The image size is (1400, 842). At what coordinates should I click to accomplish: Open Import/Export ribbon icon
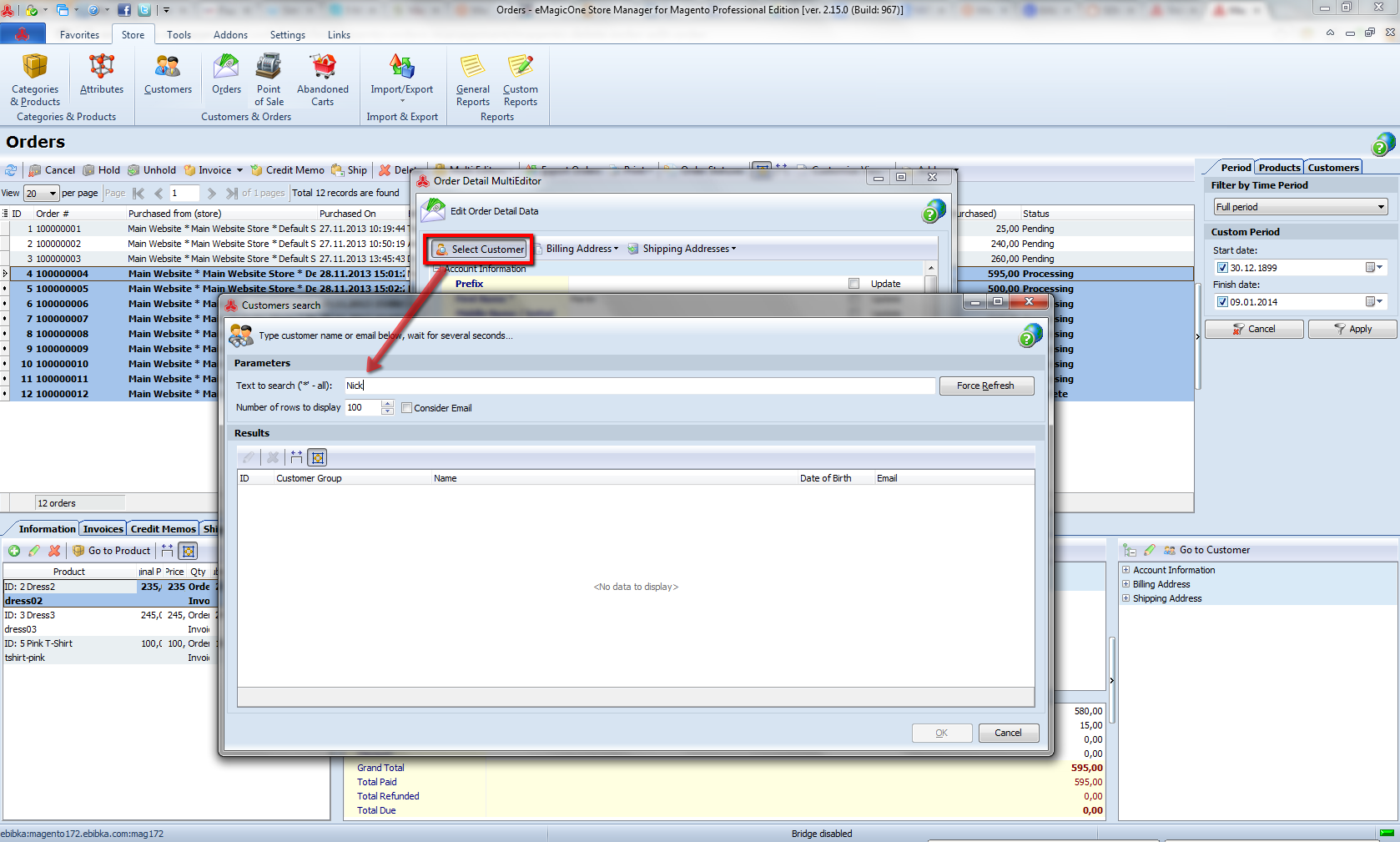[402, 79]
